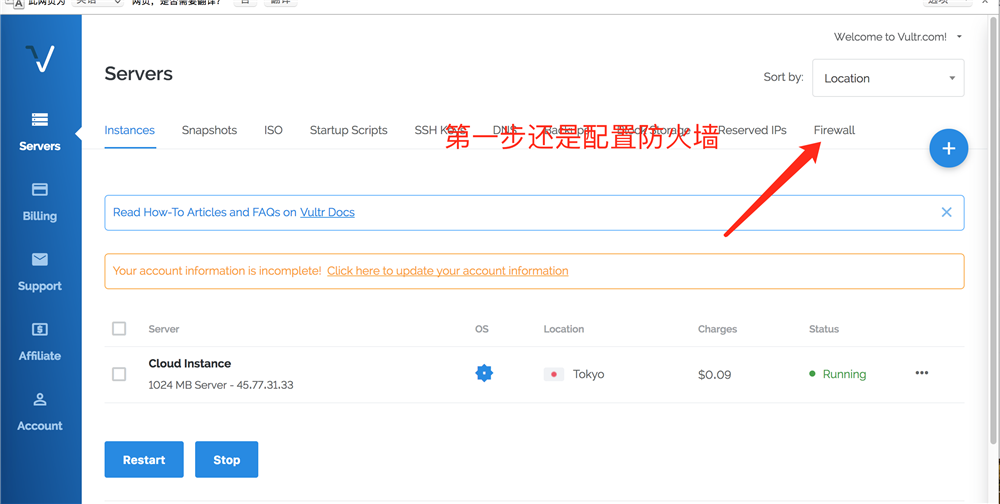Open the Vultr Docs link
The width and height of the screenshot is (1000, 504).
click(x=327, y=212)
